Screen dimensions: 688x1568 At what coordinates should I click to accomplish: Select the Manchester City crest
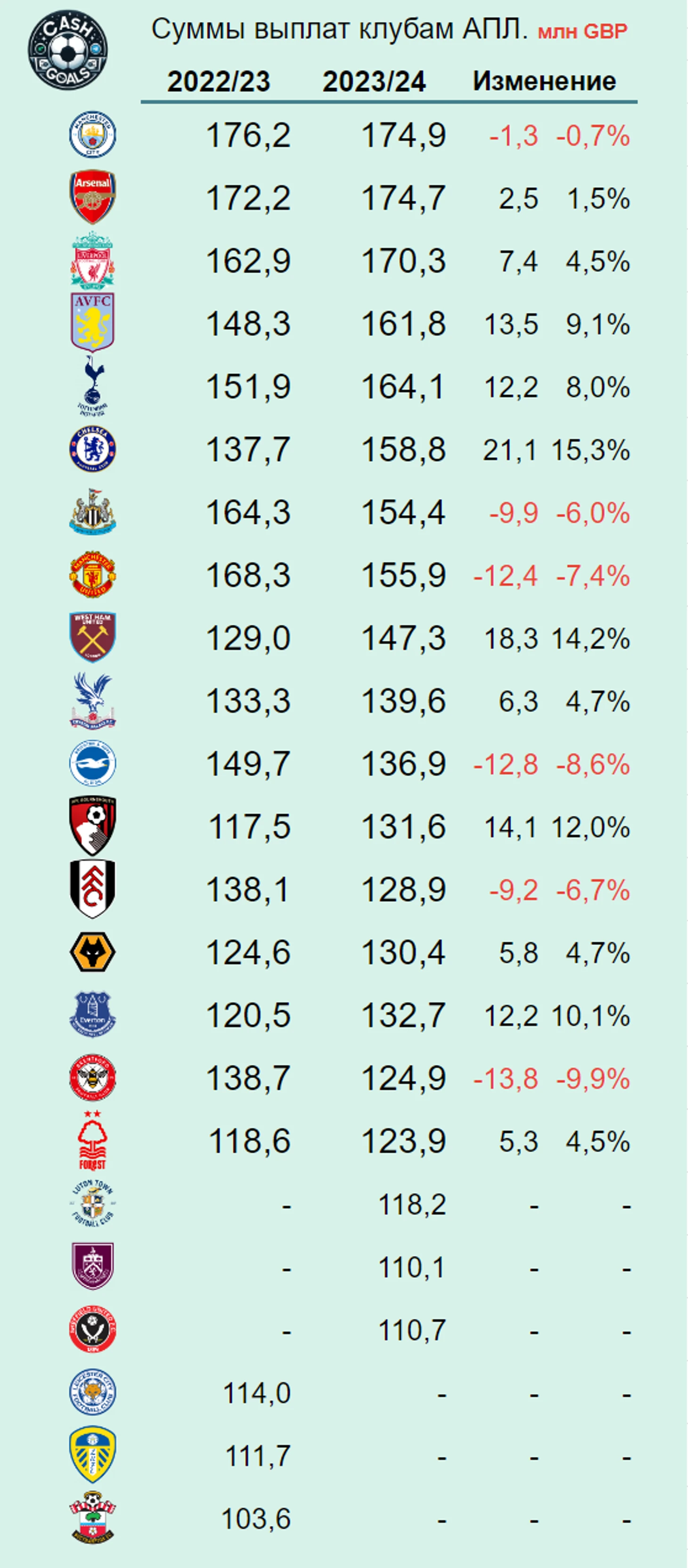coord(92,135)
